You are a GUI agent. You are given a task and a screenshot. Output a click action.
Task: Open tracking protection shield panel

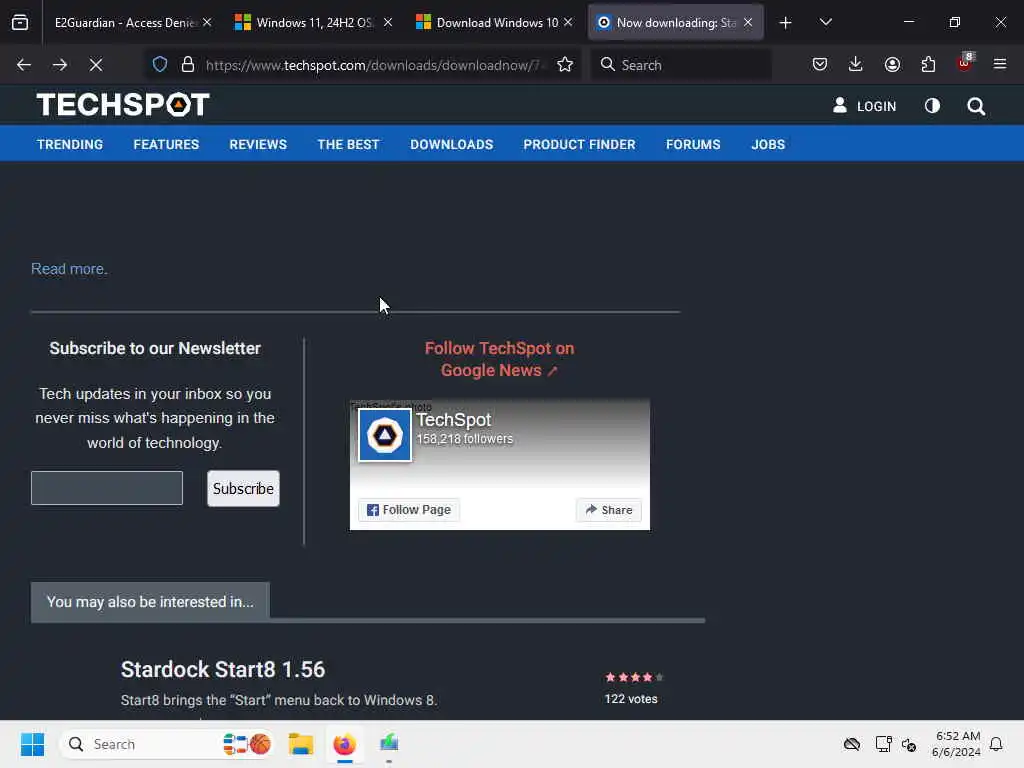(x=160, y=64)
